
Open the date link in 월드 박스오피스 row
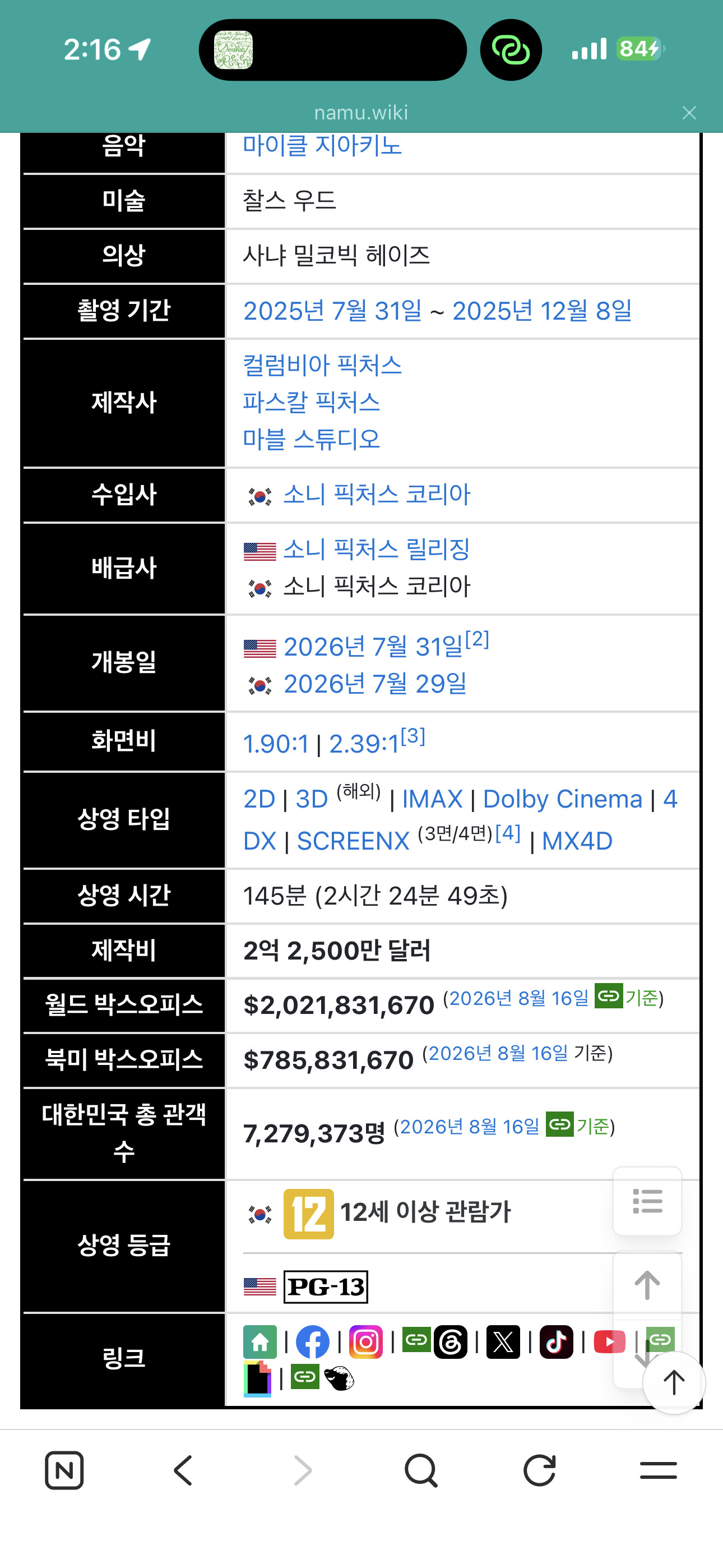click(519, 998)
